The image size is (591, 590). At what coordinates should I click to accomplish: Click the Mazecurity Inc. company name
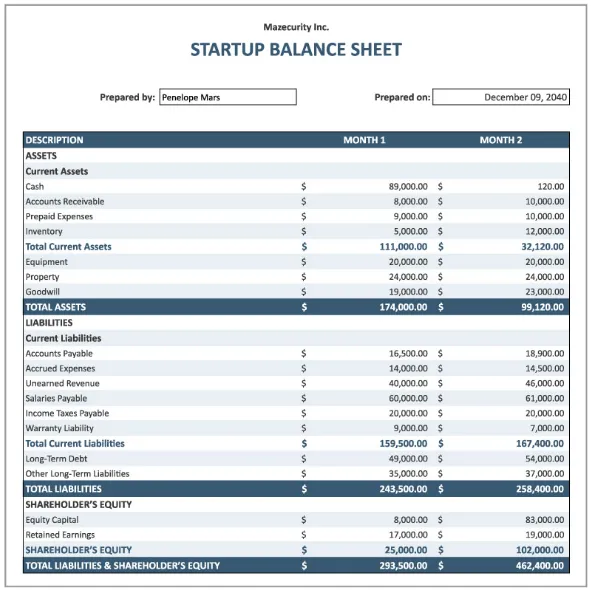pos(296,27)
